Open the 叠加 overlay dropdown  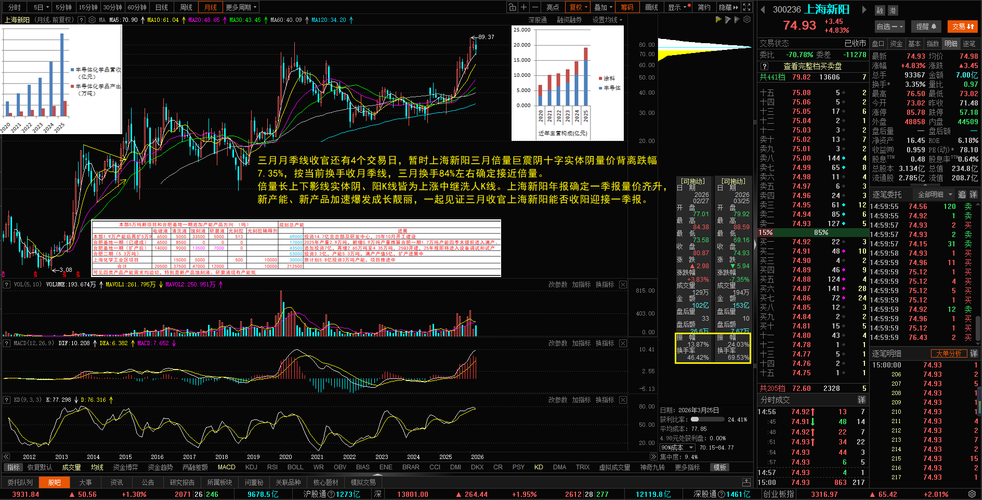point(602,8)
